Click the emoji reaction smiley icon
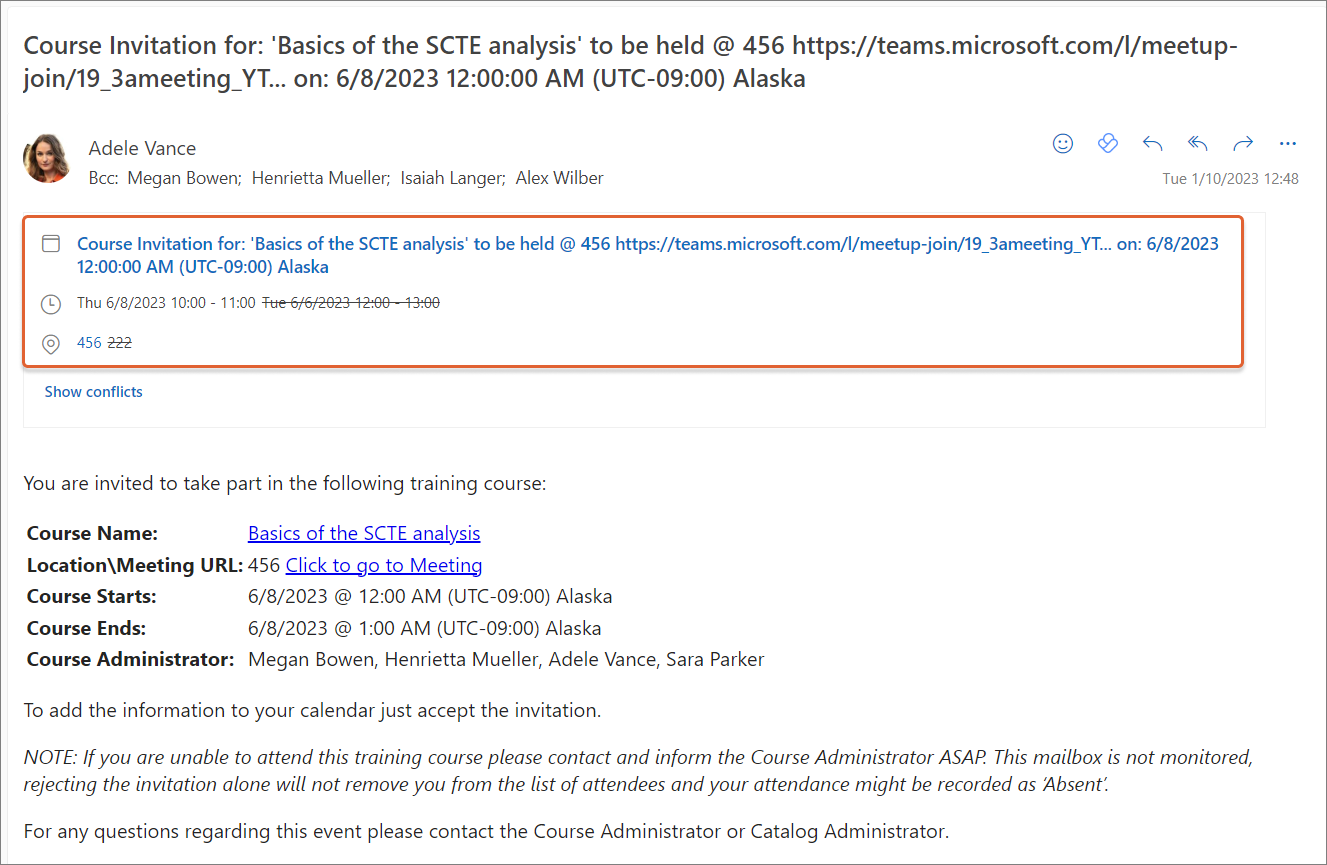 pyautogui.click(x=1063, y=144)
